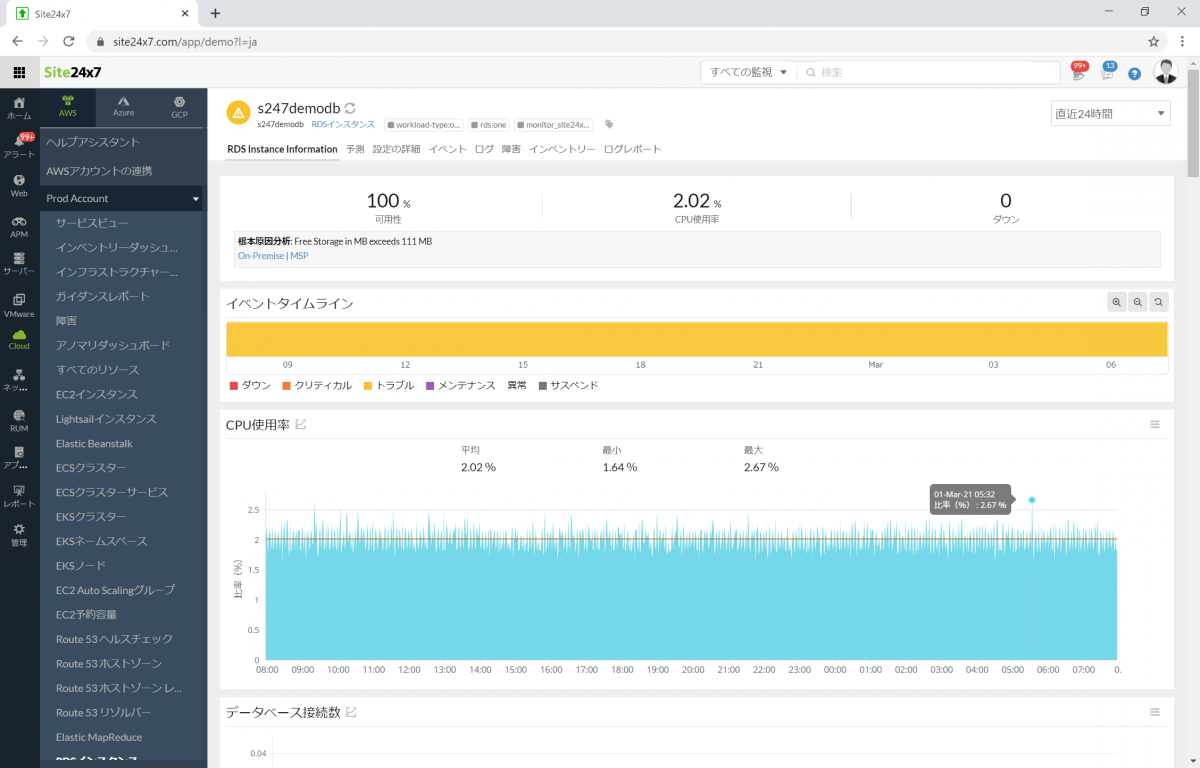Viewport: 1200px width, 768px height.
Task: Open データベース接続数 chart in new window
Action: click(351, 712)
